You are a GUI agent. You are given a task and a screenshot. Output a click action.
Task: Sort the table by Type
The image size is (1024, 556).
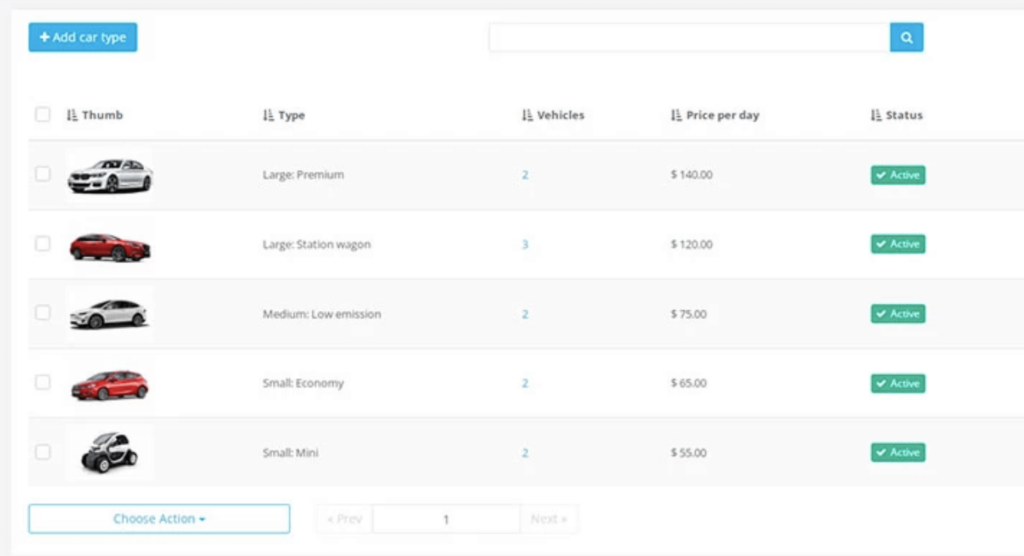284,115
